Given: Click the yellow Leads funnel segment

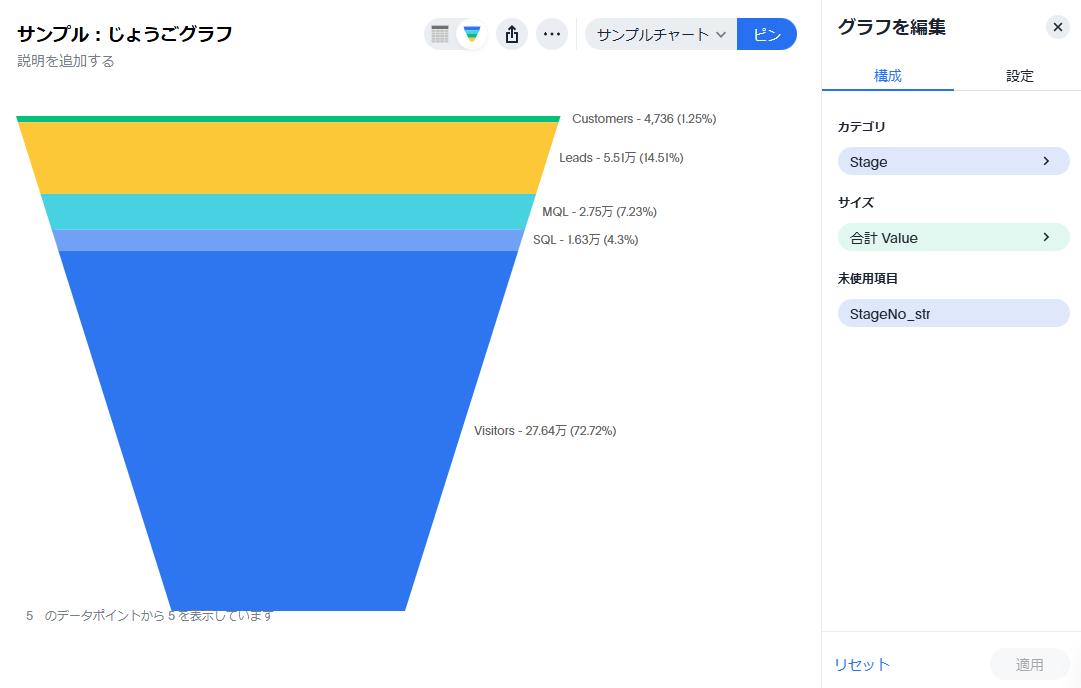Looking at the screenshot, I should tap(290, 157).
